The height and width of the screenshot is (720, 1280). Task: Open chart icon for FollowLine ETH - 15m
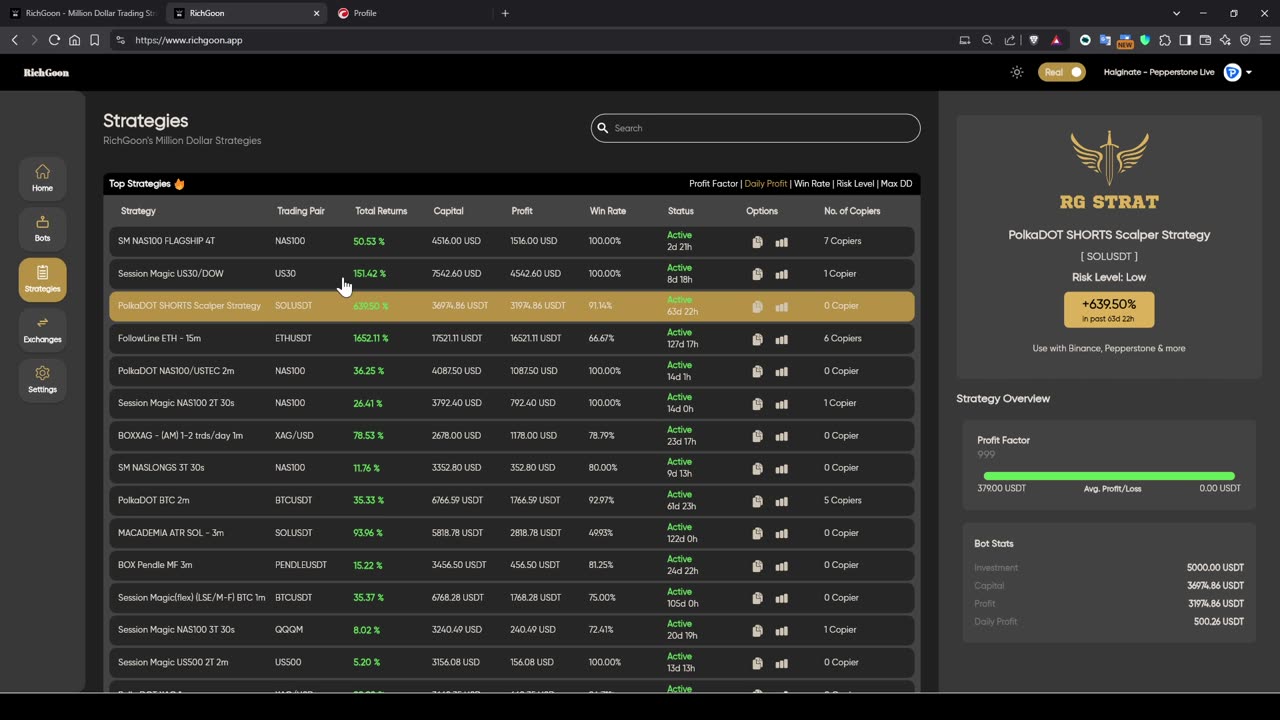[782, 339]
